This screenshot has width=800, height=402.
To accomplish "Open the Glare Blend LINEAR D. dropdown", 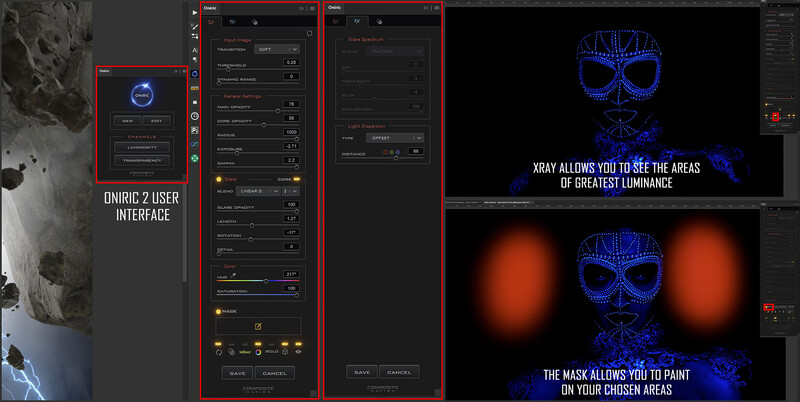I will click(x=258, y=191).
